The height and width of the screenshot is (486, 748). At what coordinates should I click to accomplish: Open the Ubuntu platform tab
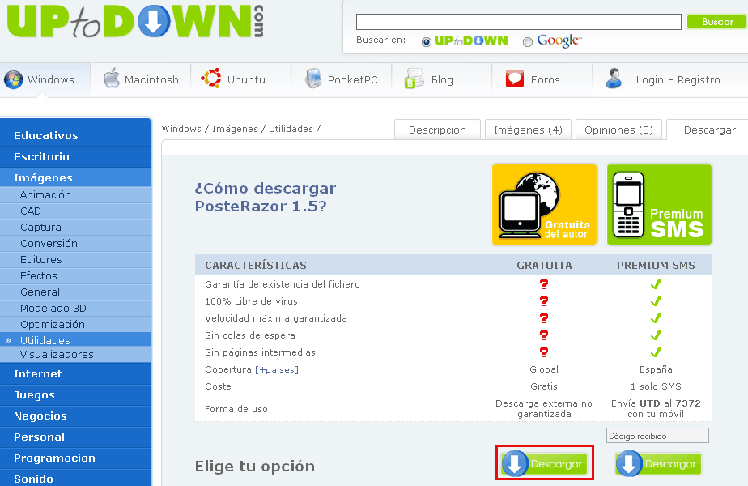pyautogui.click(x=241, y=80)
